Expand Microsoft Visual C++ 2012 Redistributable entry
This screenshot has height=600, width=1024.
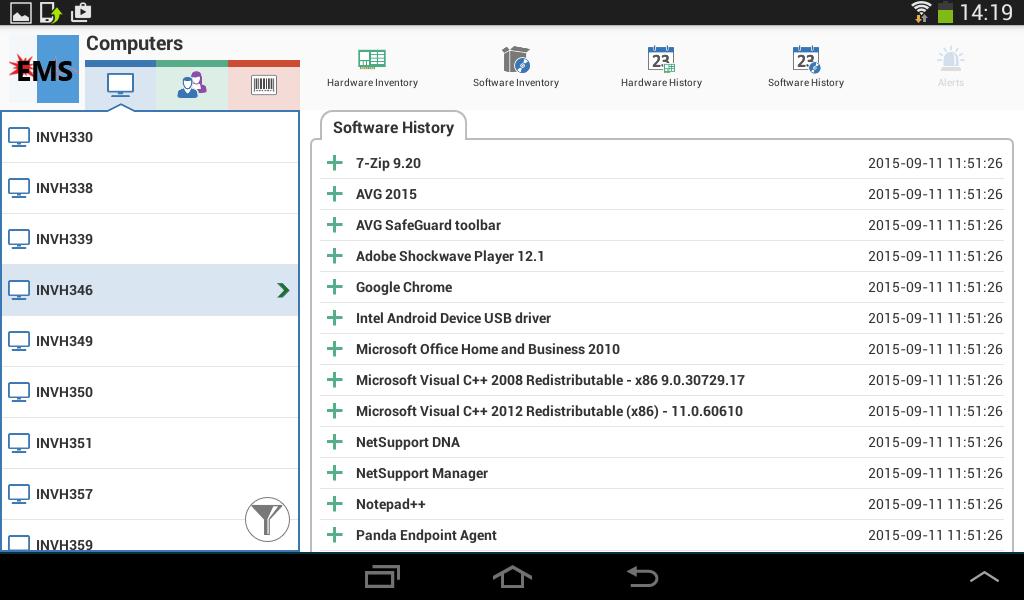pos(334,411)
